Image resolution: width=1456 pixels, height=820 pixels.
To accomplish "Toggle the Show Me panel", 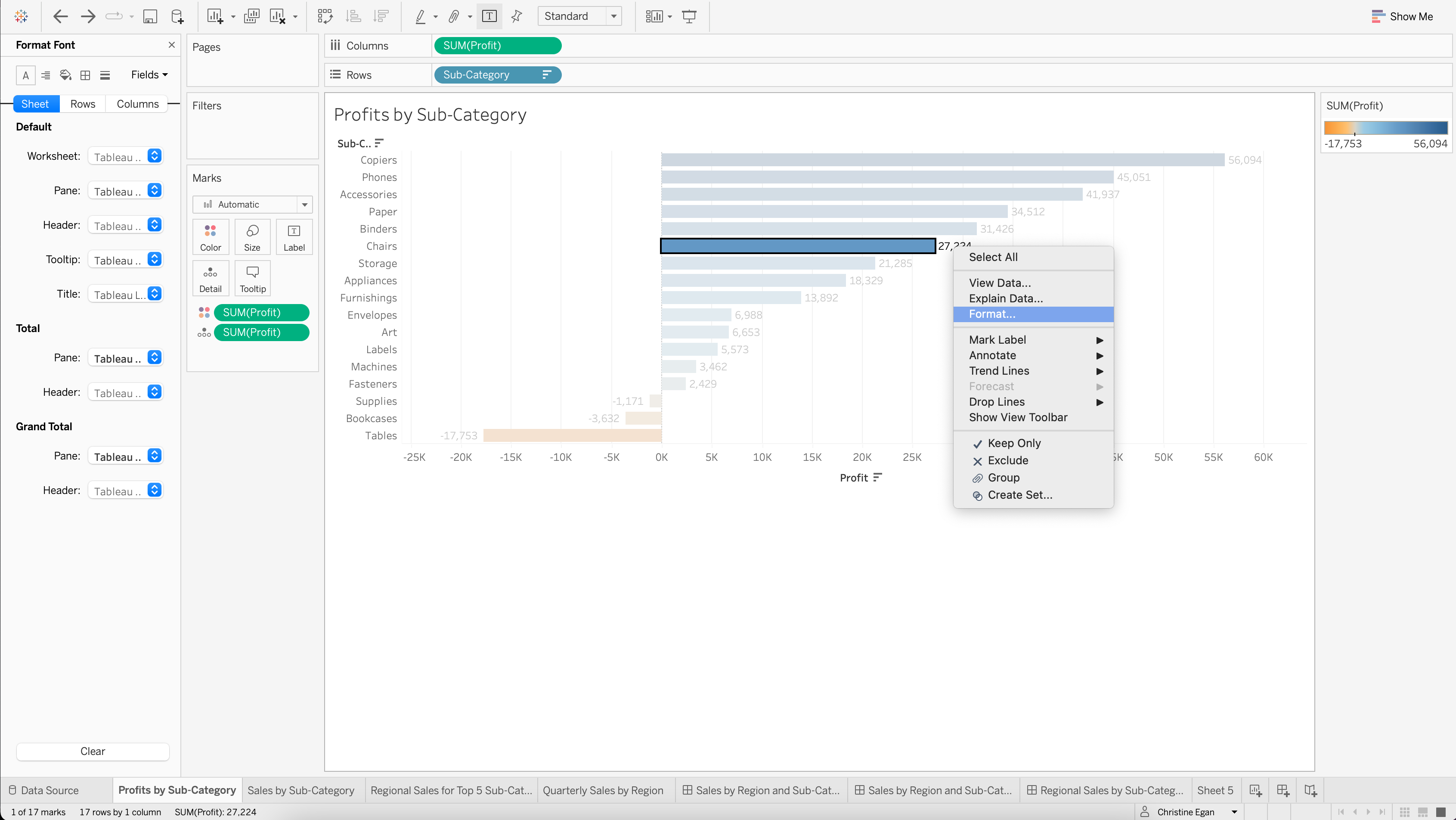I will [1402, 16].
